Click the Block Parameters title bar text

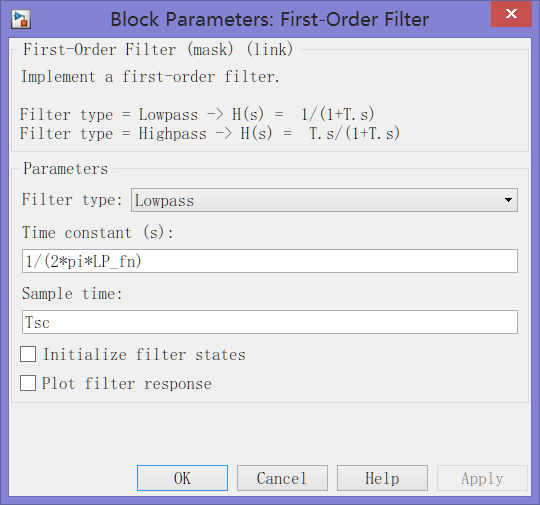tap(270, 19)
